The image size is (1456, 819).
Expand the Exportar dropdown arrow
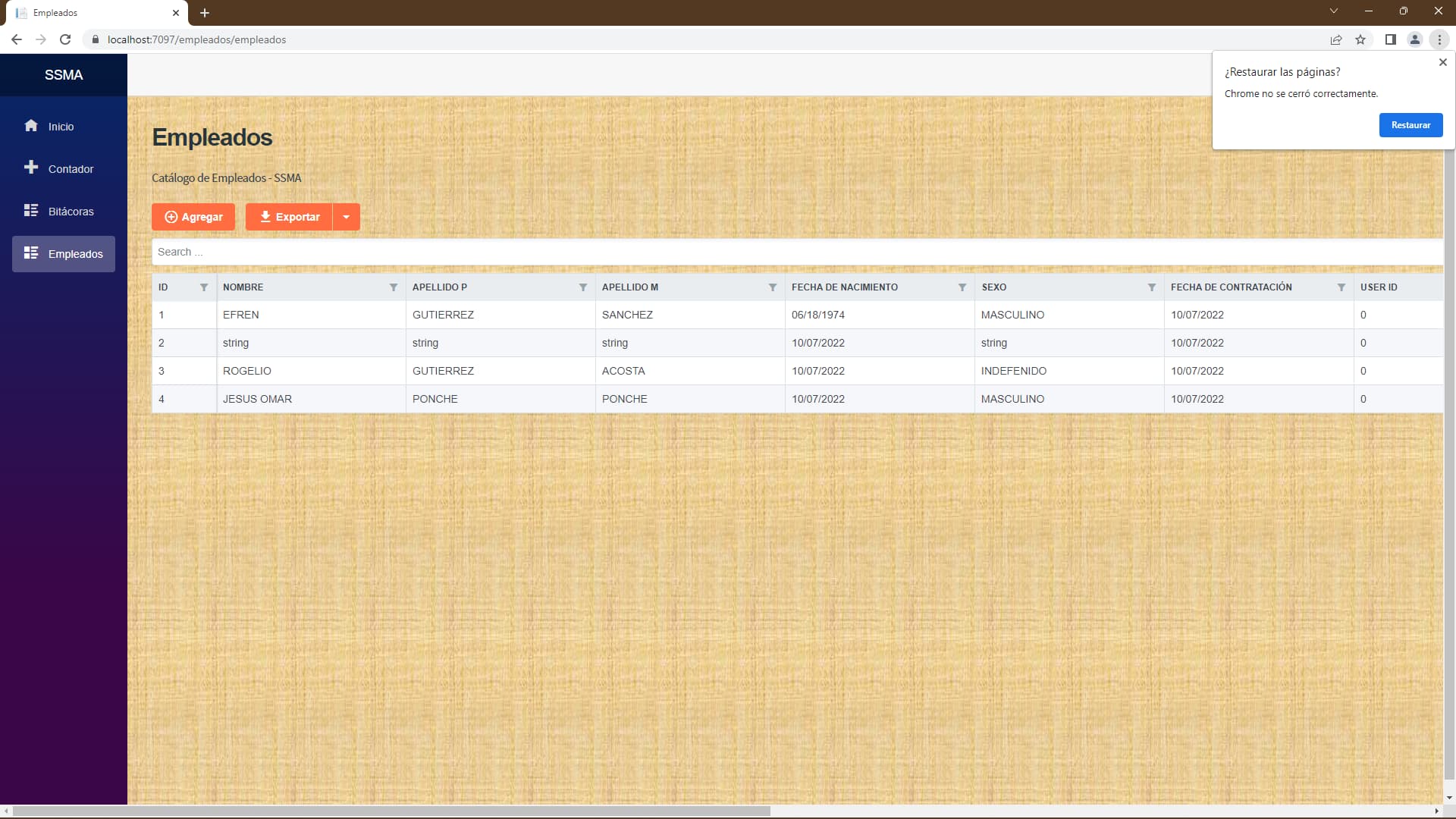[347, 217]
